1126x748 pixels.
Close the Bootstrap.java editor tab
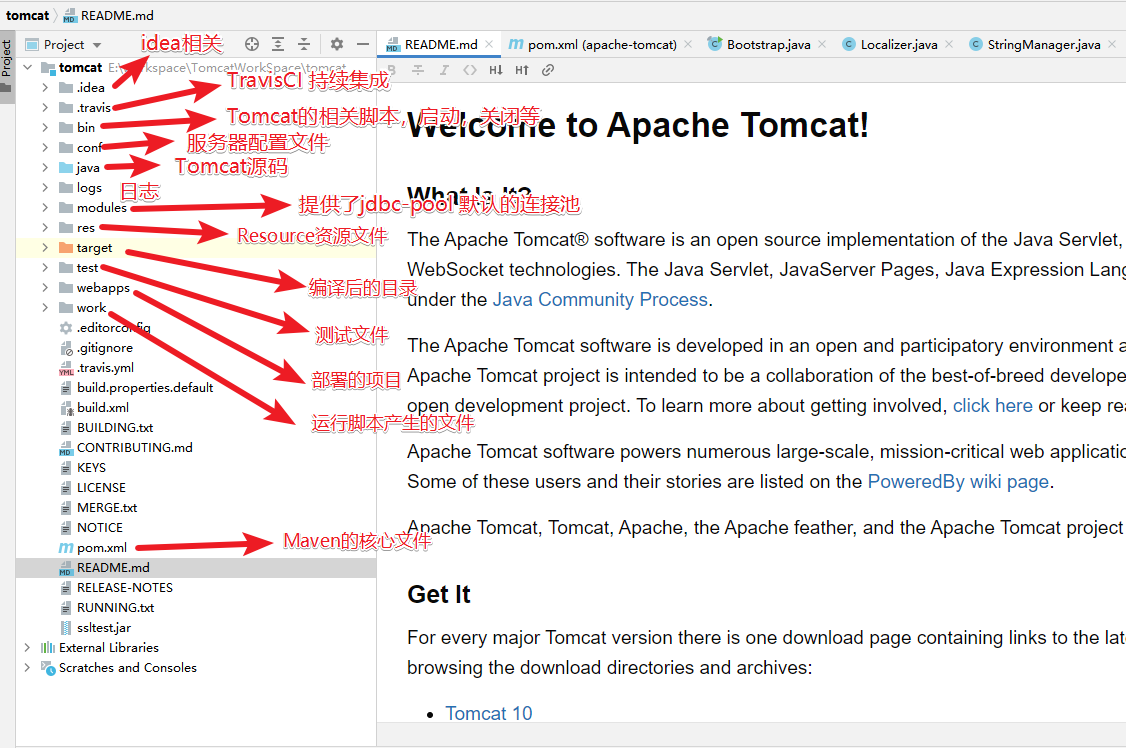pos(822,45)
